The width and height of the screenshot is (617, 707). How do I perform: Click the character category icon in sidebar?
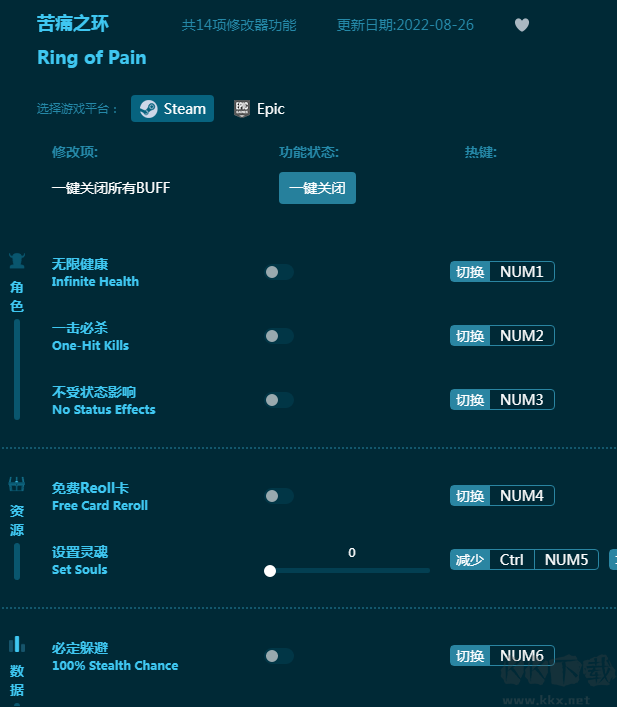point(17,262)
